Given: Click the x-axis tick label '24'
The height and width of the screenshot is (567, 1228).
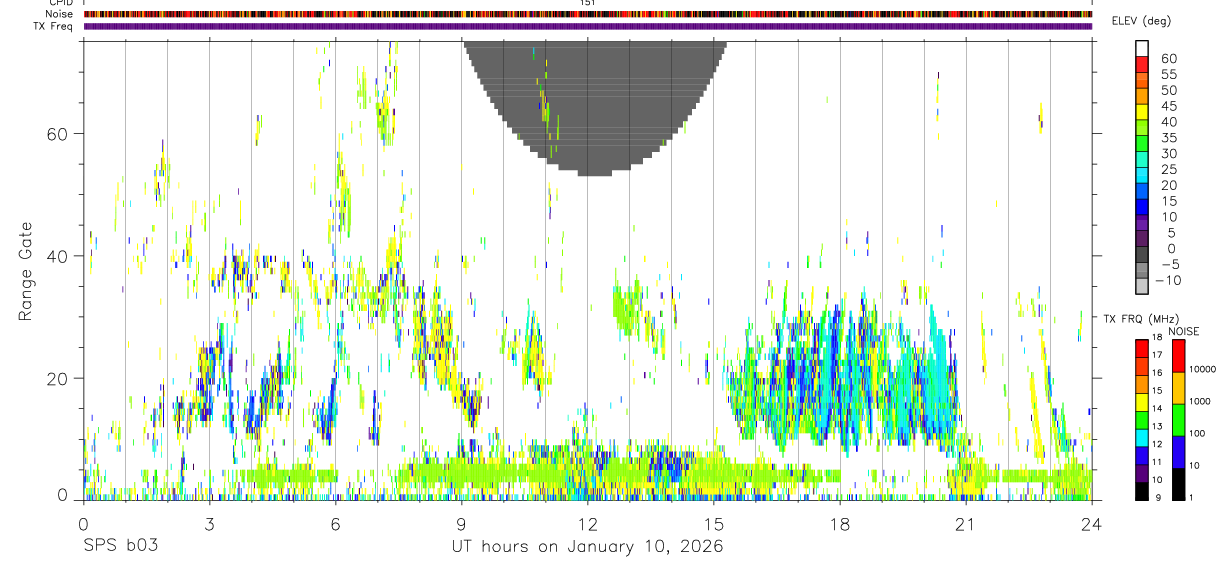Looking at the screenshot, I should coord(1091,523).
